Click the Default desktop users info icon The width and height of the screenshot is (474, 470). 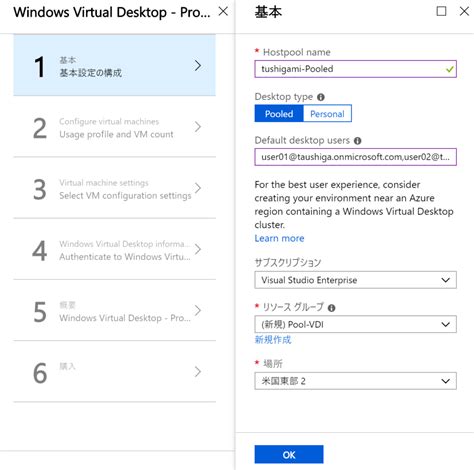(358, 141)
